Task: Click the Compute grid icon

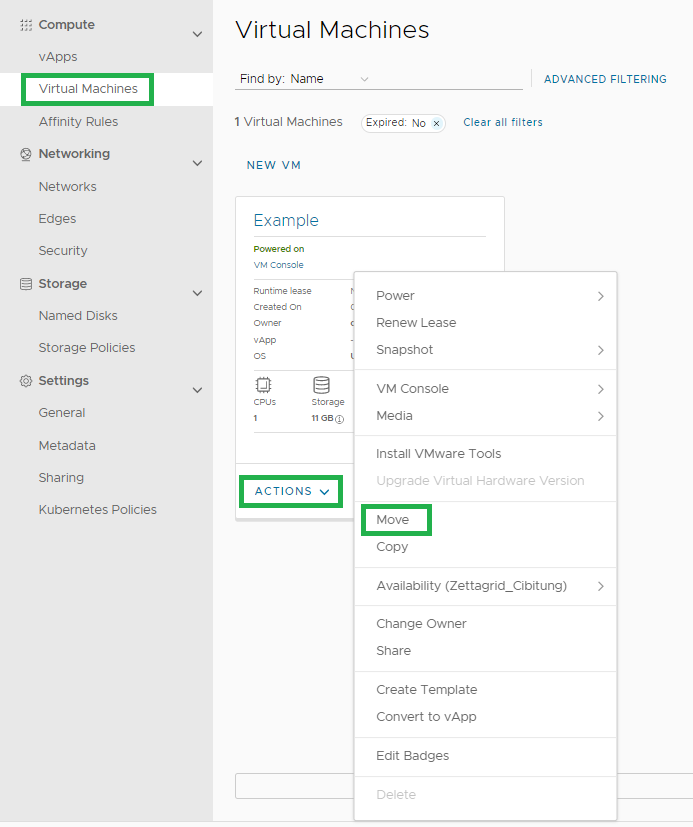Action: click(x=26, y=25)
